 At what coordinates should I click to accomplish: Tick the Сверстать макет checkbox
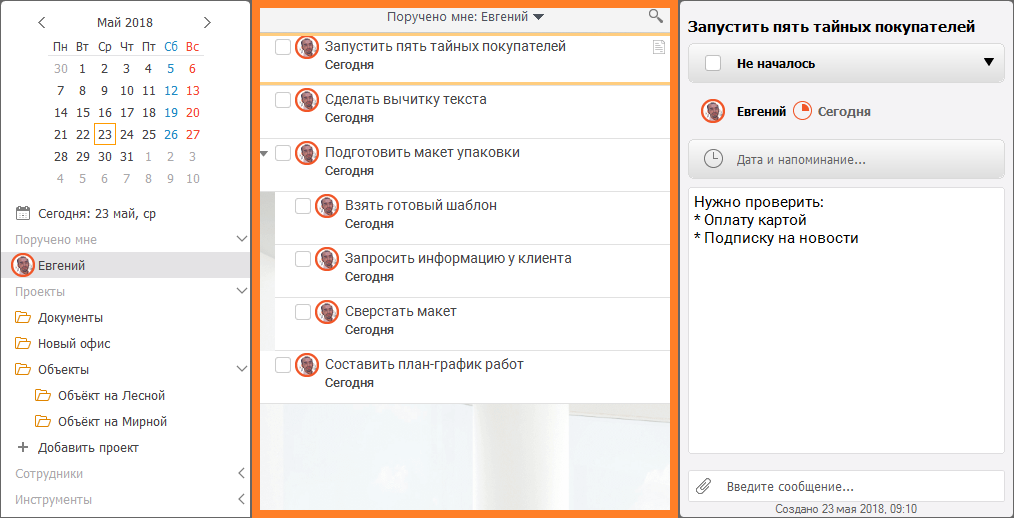[303, 312]
